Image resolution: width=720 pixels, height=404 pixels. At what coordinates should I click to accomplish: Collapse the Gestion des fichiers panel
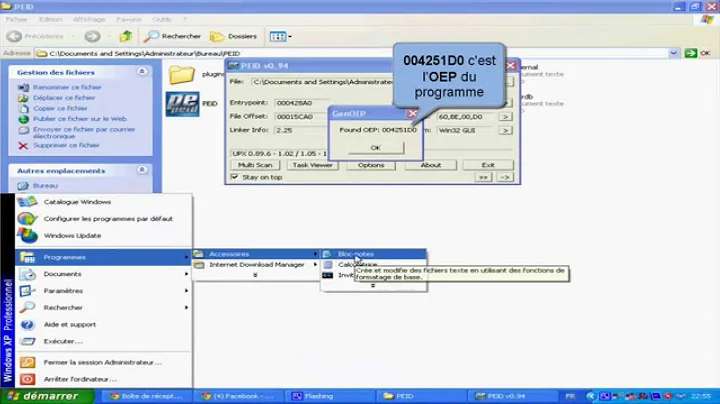pos(142,72)
